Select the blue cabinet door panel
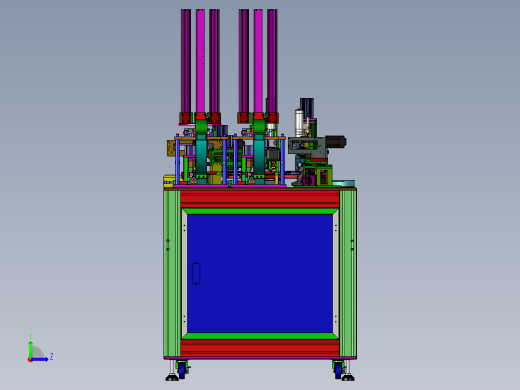Screen dimensions: 520x390 pos(260,274)
